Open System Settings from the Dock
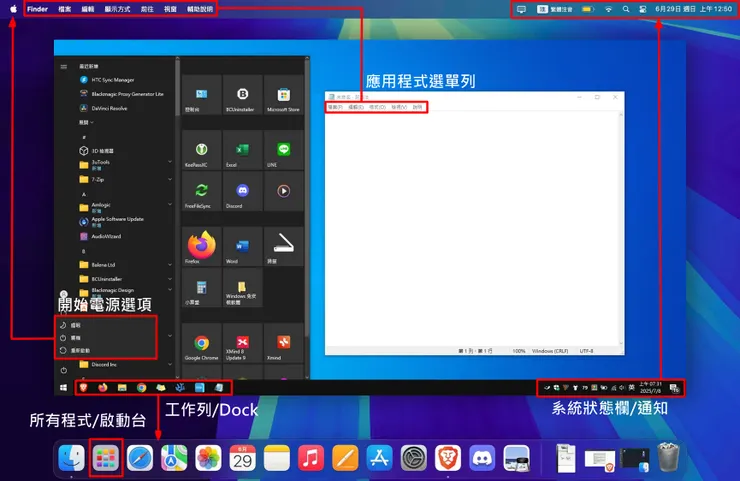This screenshot has height=481, width=740. coord(414,458)
